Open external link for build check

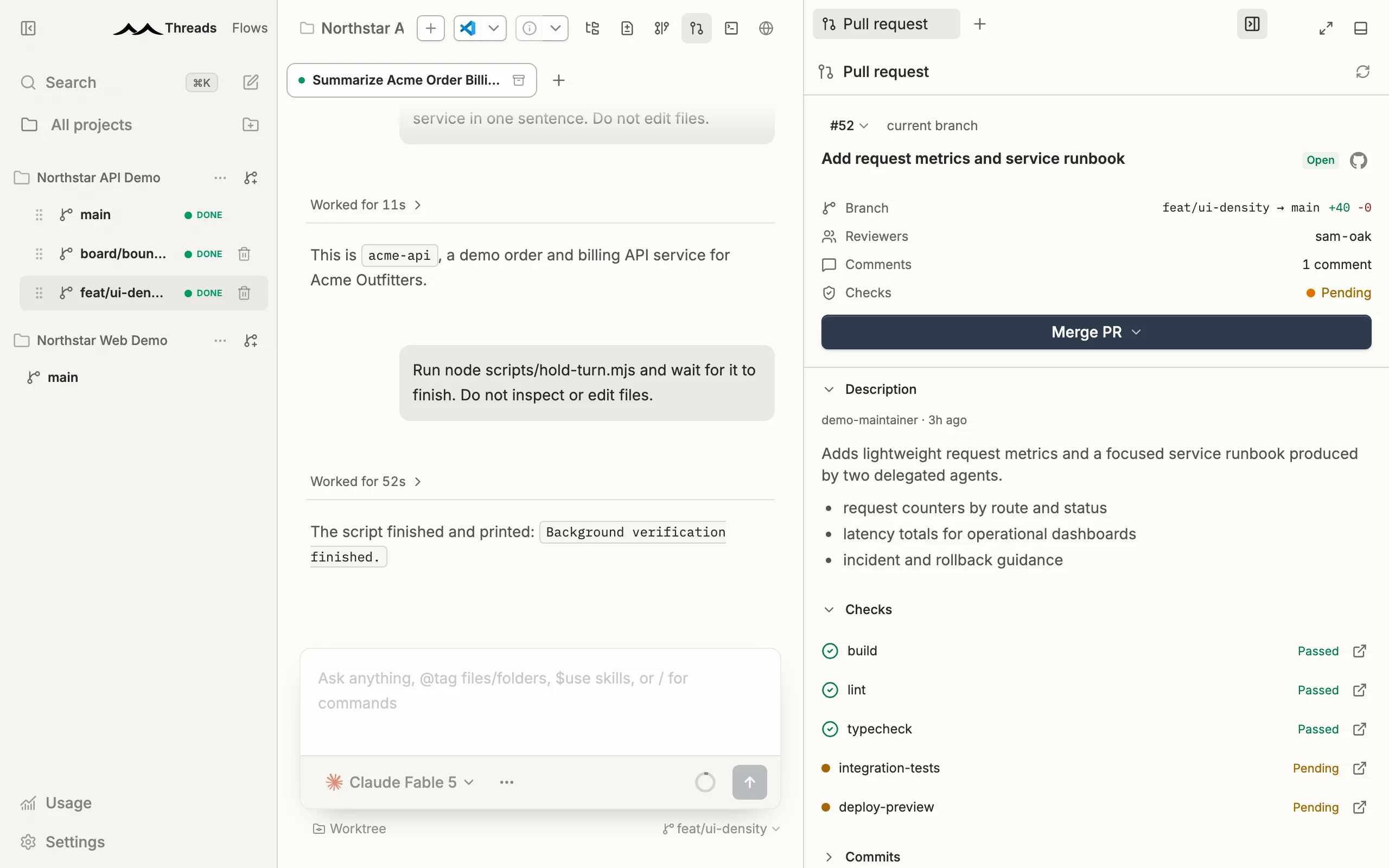[1359, 651]
